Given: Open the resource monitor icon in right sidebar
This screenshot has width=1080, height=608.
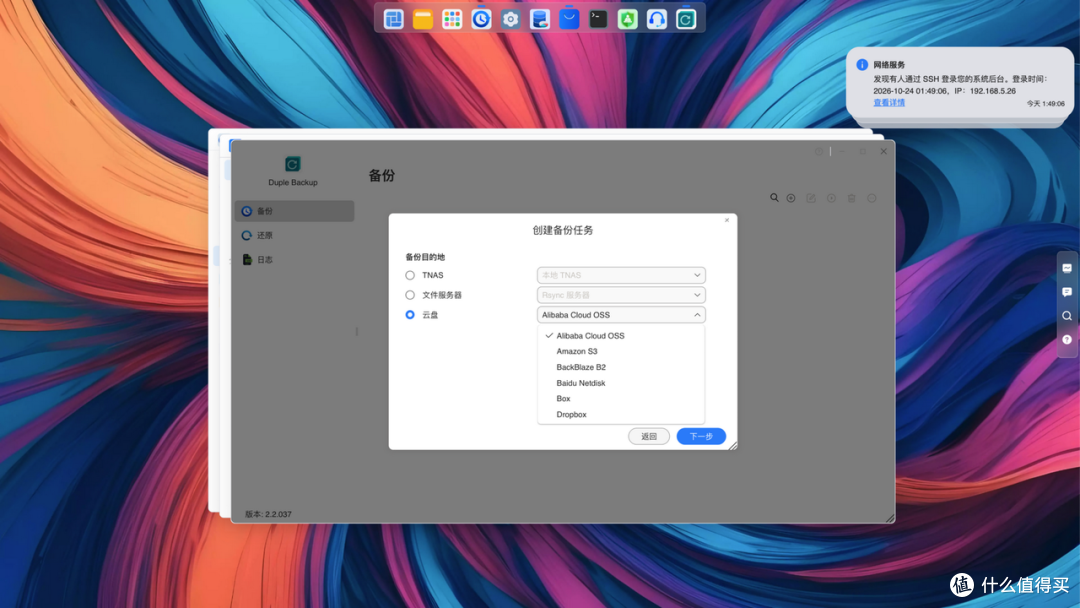Looking at the screenshot, I should click(x=1067, y=269).
